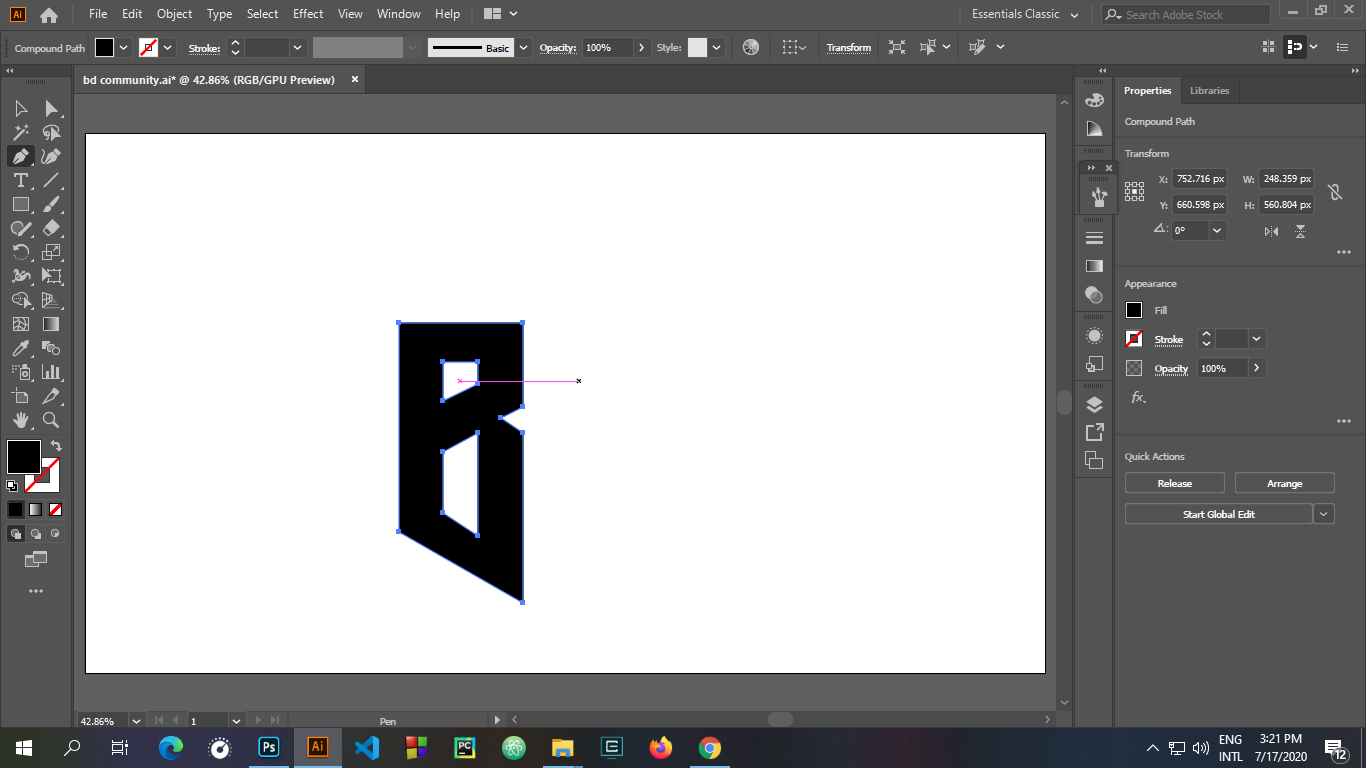Image resolution: width=1366 pixels, height=768 pixels.
Task: Open the stroke weight dropdown in control bar
Action: 298,47
